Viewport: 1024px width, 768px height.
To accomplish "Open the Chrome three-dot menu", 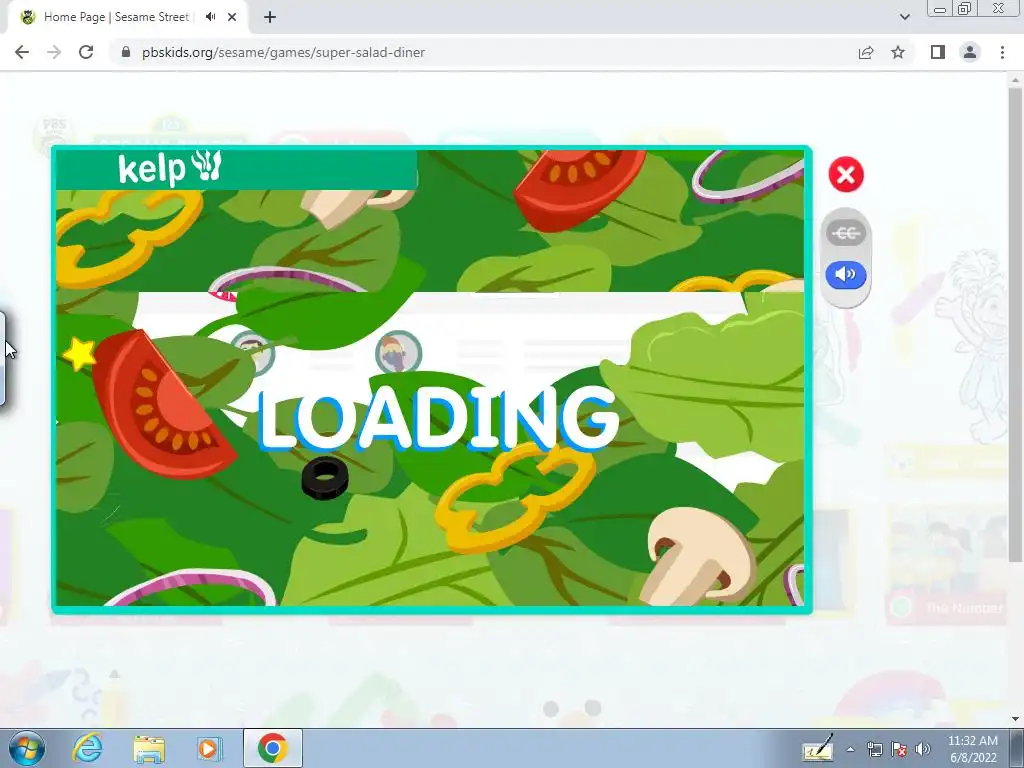I will [1002, 52].
